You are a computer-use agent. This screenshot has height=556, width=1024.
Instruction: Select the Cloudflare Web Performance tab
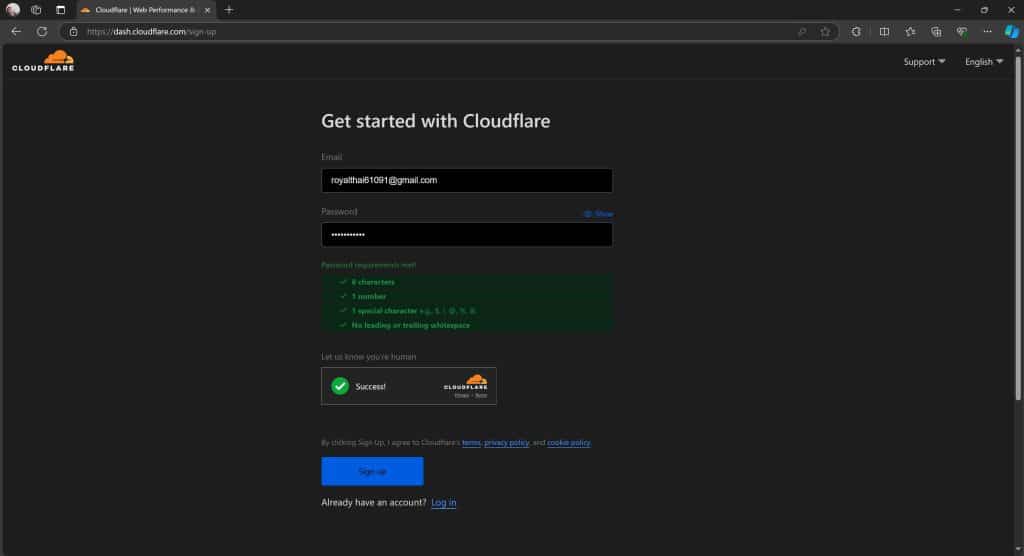[x=144, y=10]
